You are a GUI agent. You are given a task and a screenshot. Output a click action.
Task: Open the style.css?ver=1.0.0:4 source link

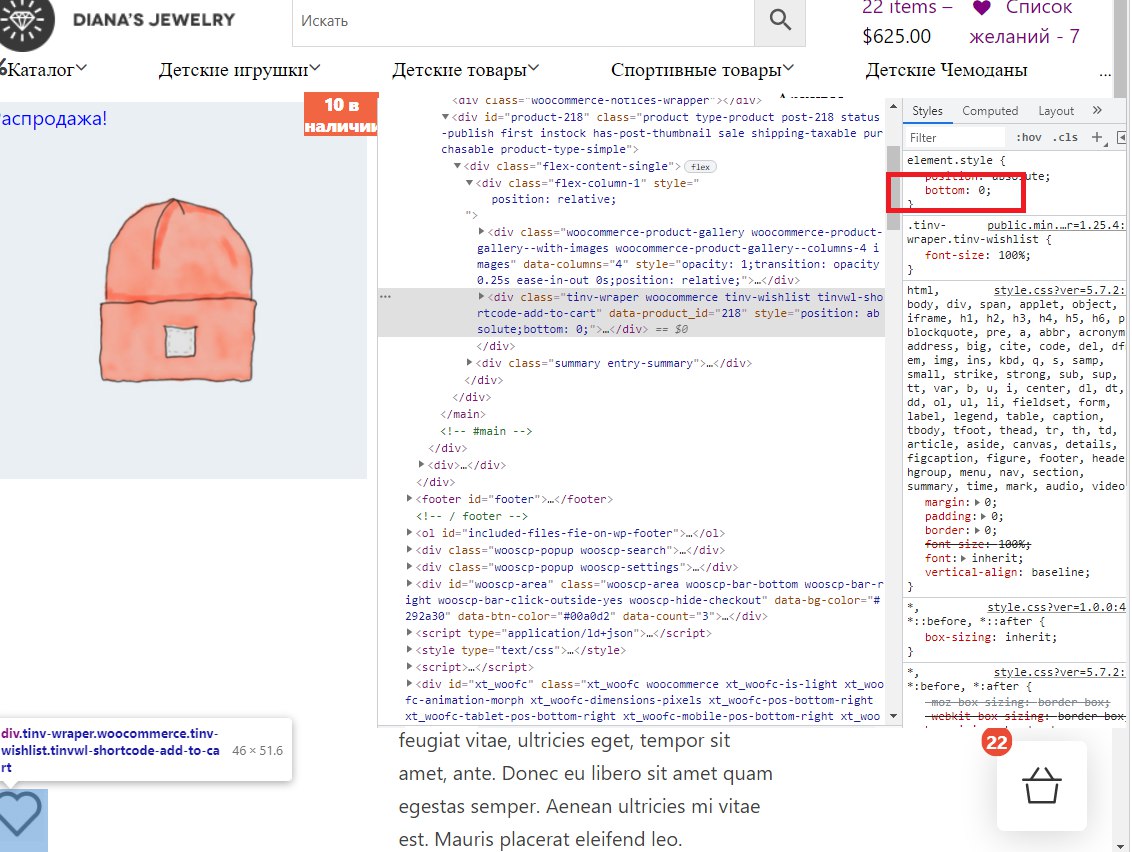click(1056, 607)
